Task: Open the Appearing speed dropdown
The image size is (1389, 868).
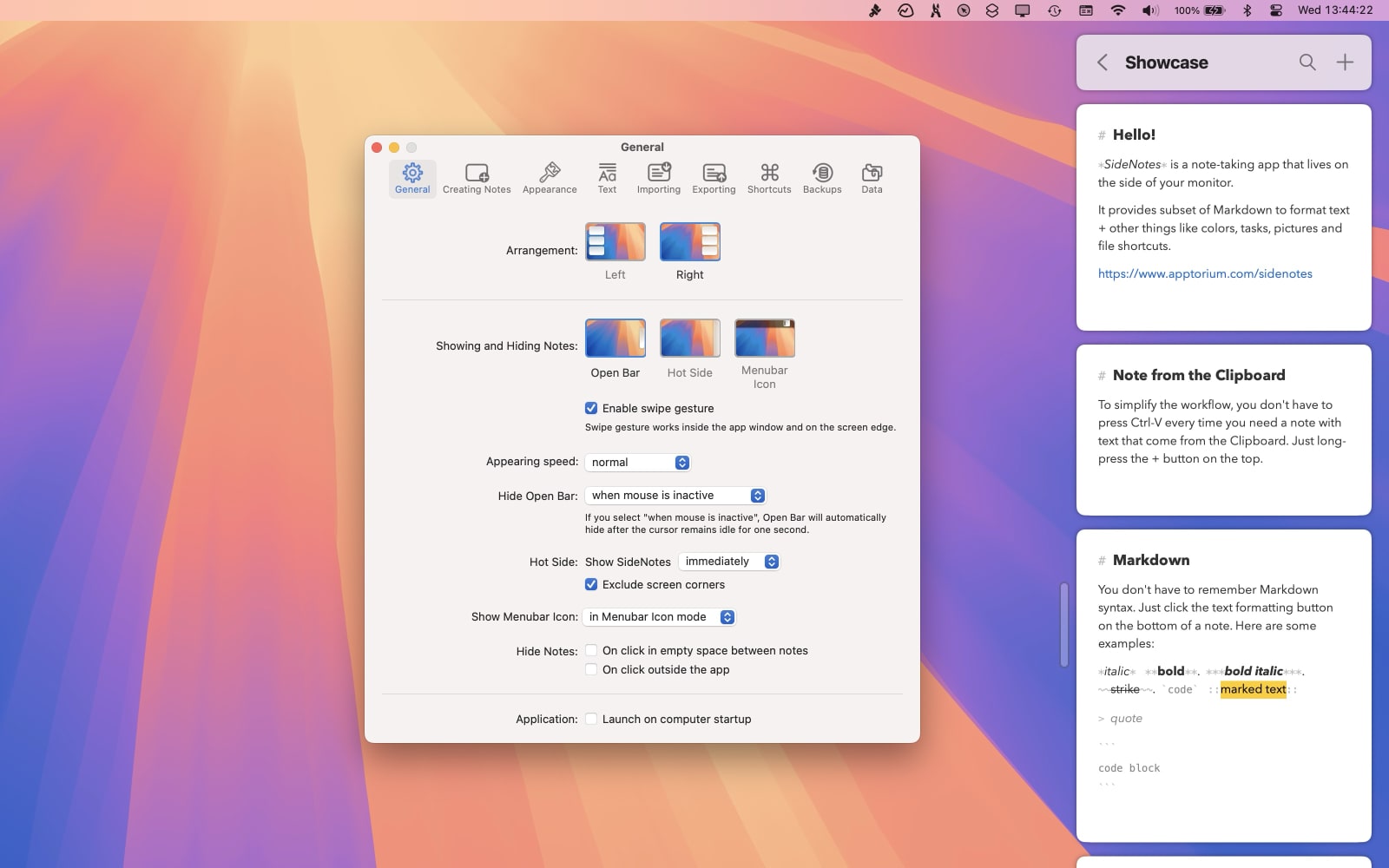Action: pos(638,463)
